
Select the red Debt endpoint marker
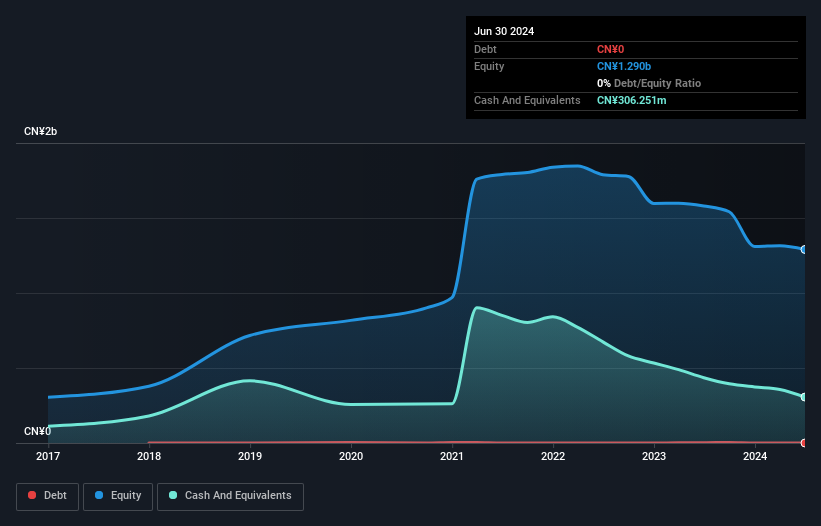pyautogui.click(x=804, y=443)
